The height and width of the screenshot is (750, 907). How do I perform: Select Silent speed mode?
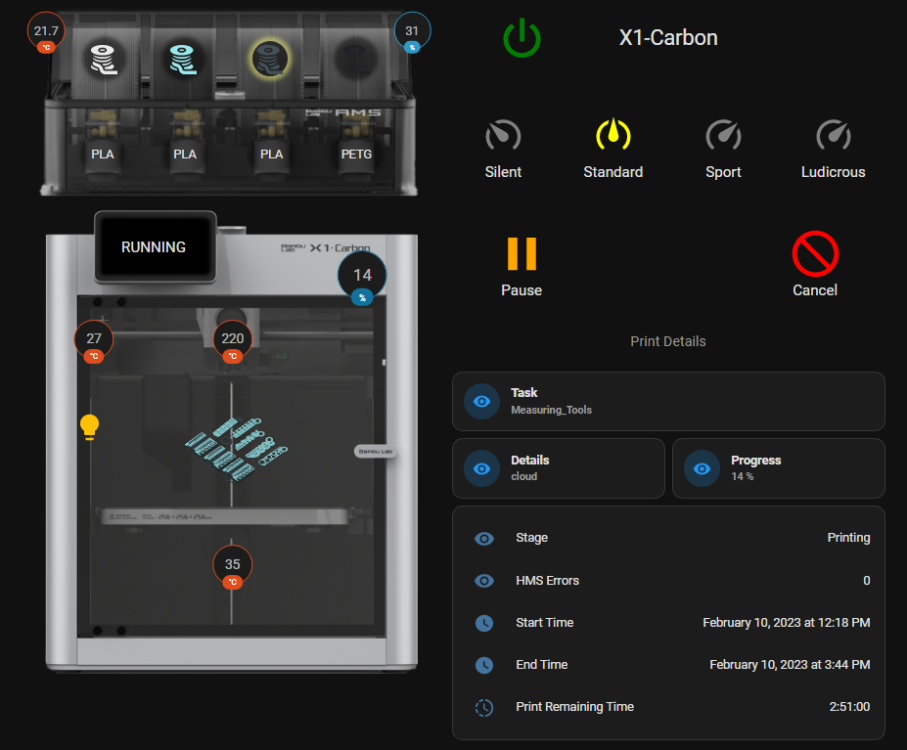(x=503, y=149)
